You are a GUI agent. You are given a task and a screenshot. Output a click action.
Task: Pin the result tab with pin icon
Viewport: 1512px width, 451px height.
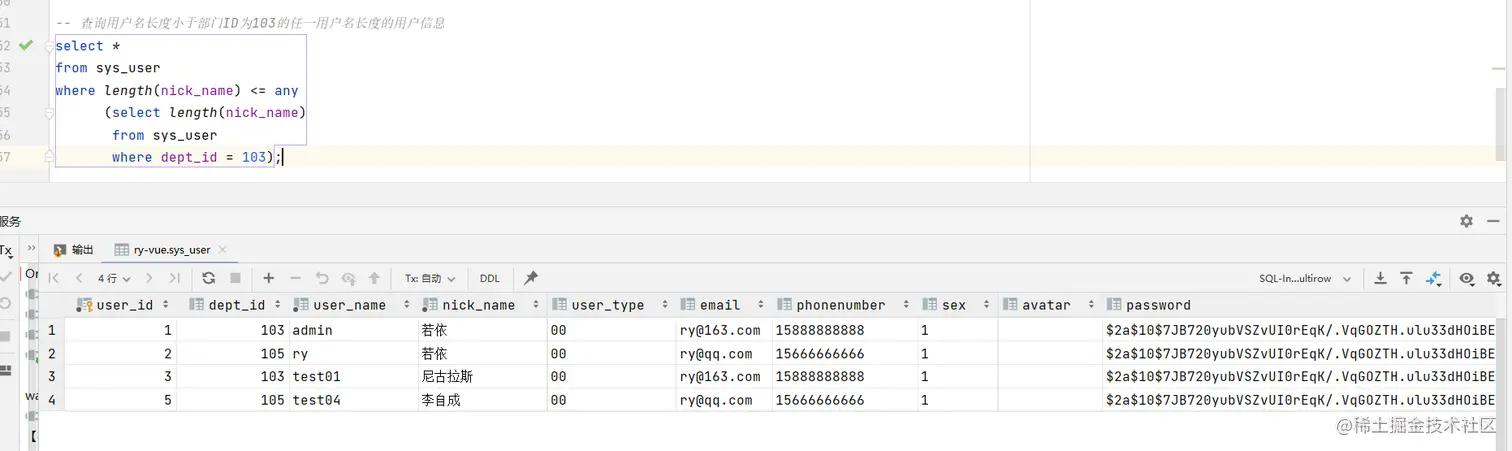pos(531,278)
